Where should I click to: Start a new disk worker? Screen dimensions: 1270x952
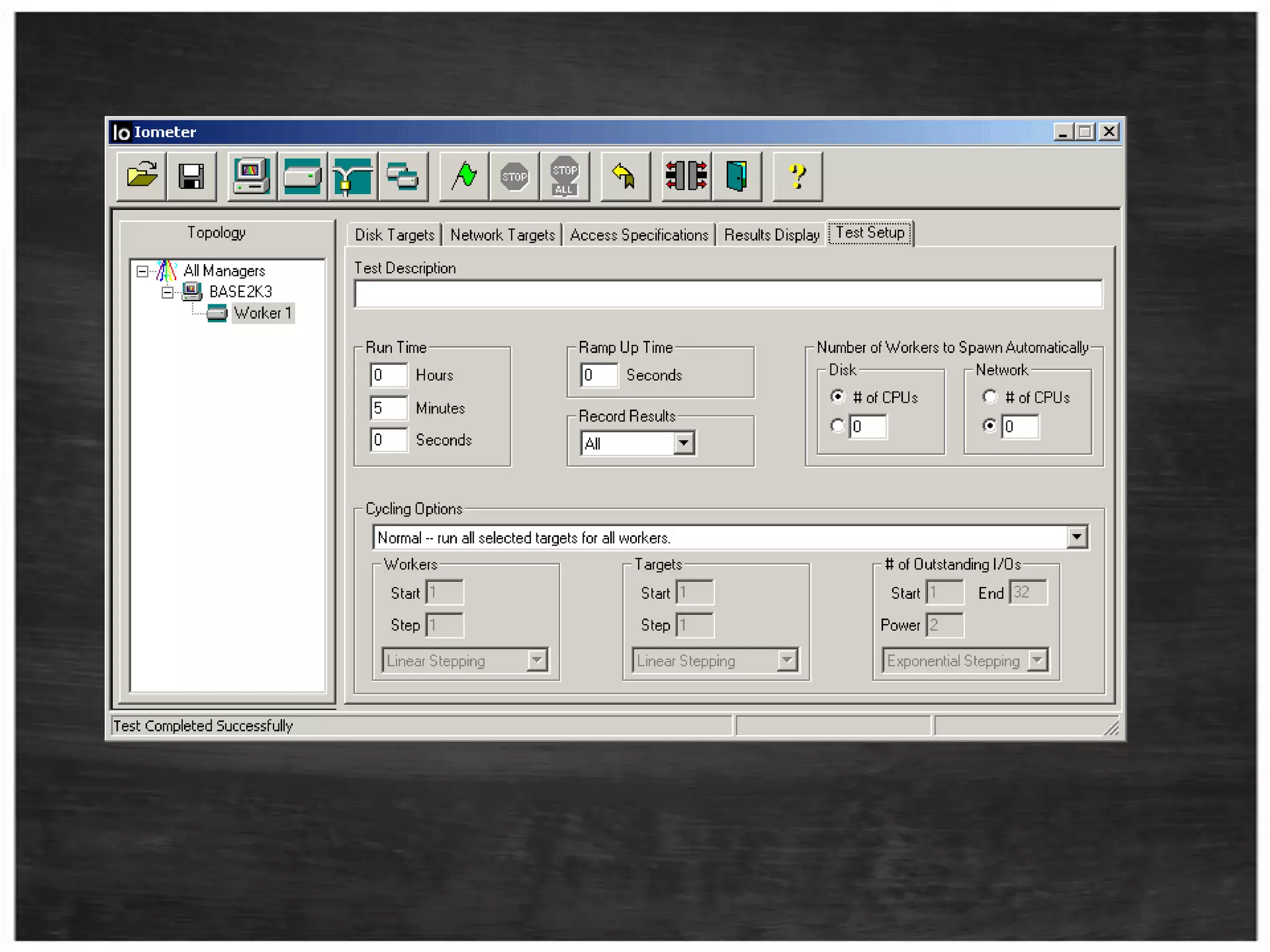coord(302,177)
